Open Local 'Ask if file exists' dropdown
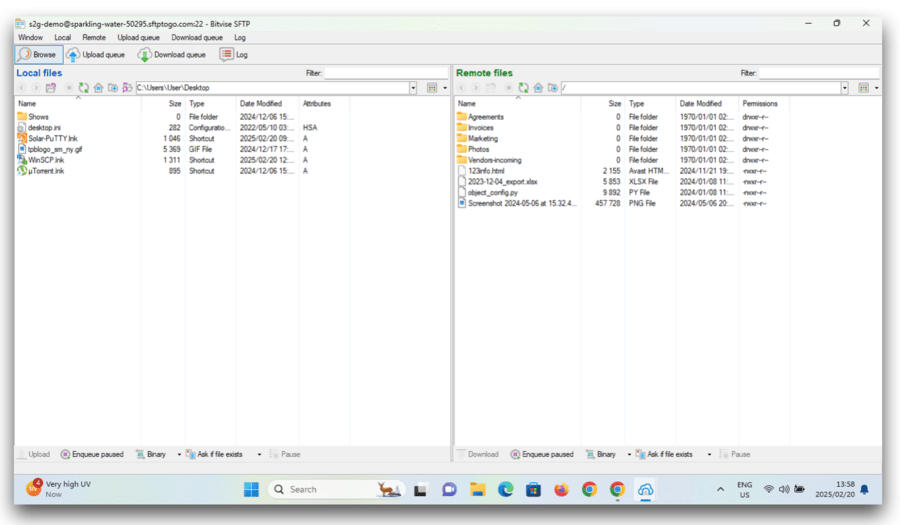 [x=259, y=454]
